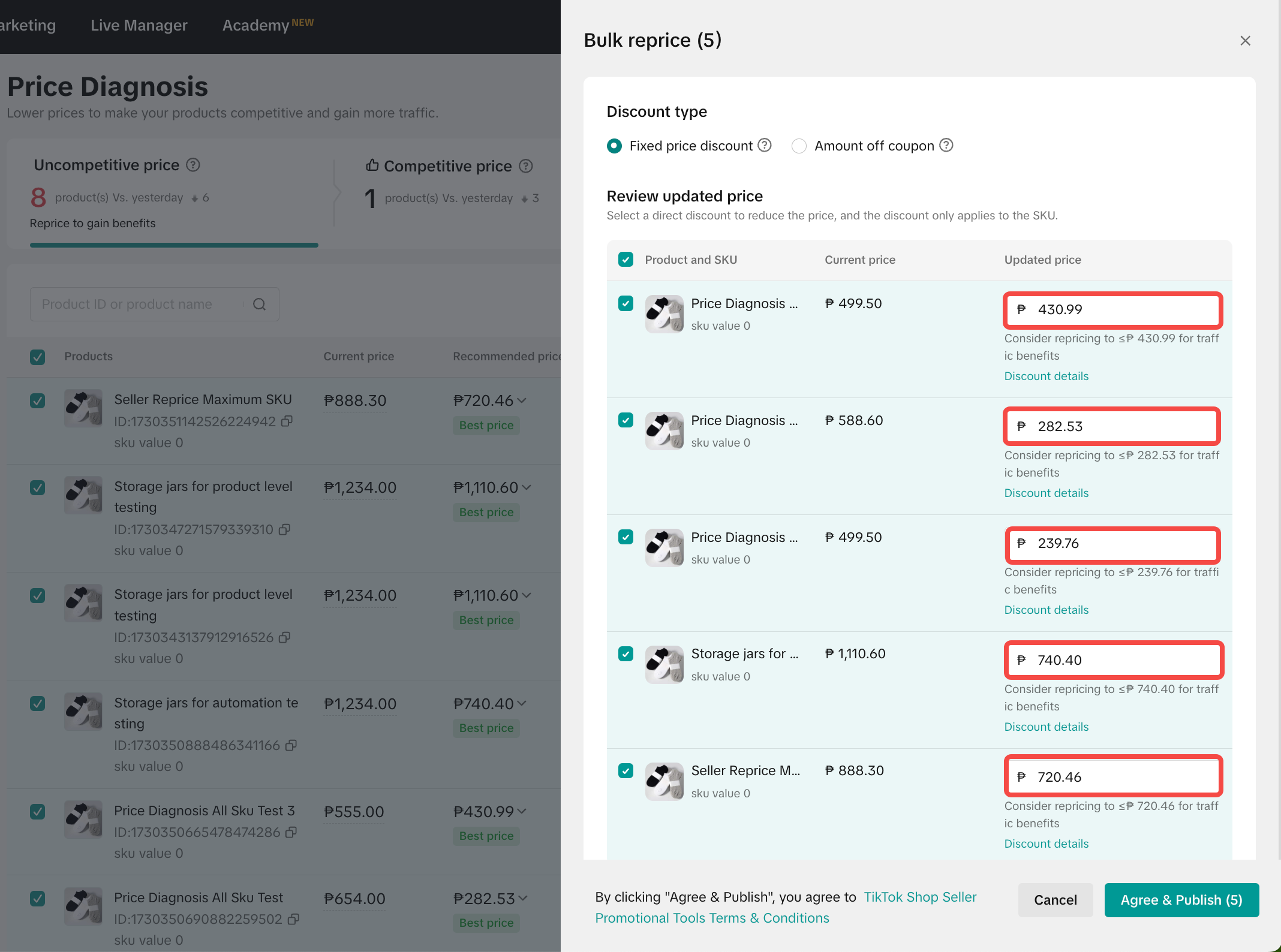Click help icon next to Fixed price discount

coord(765,146)
